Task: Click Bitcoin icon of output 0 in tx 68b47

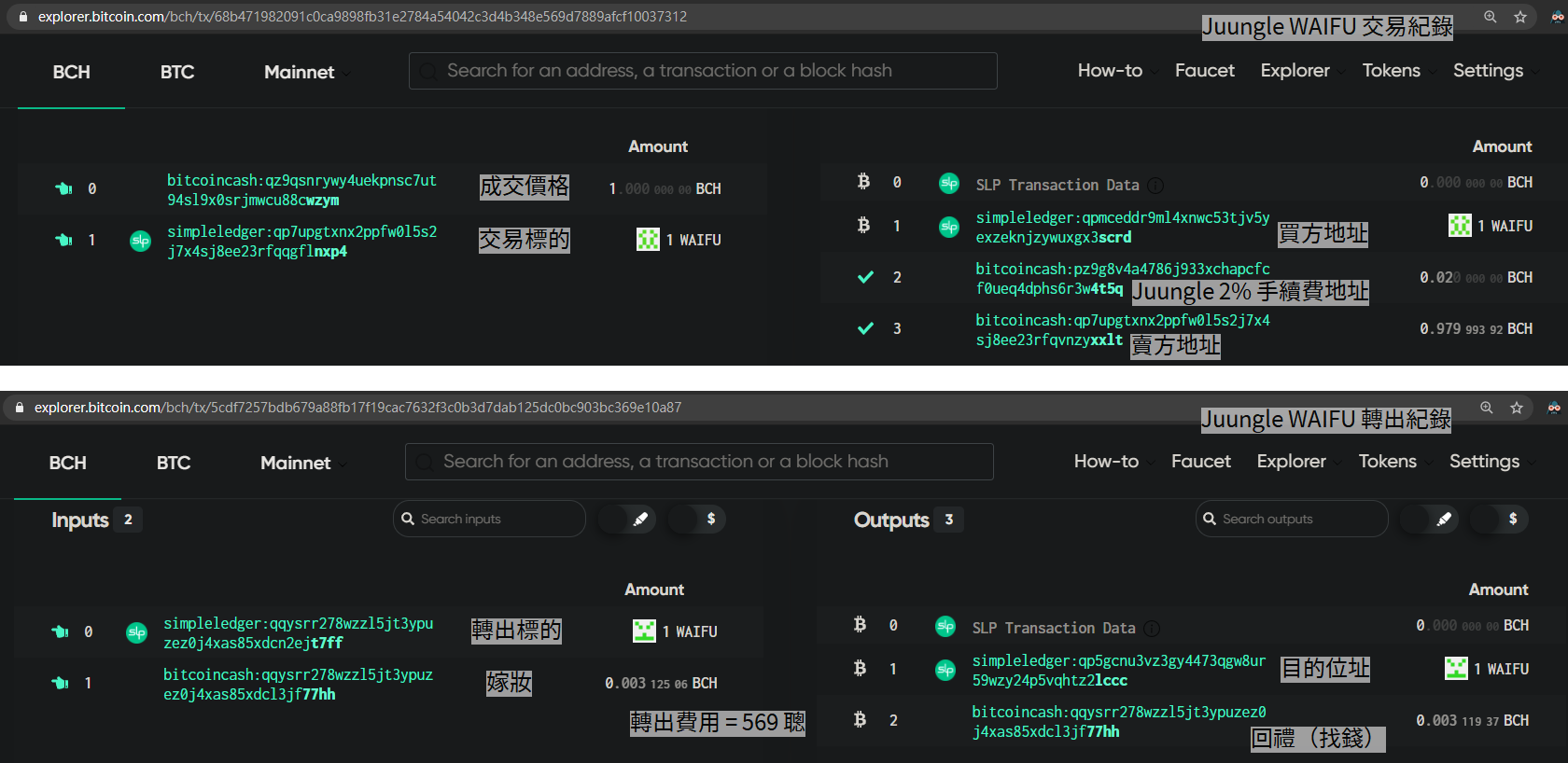Action: click(863, 182)
